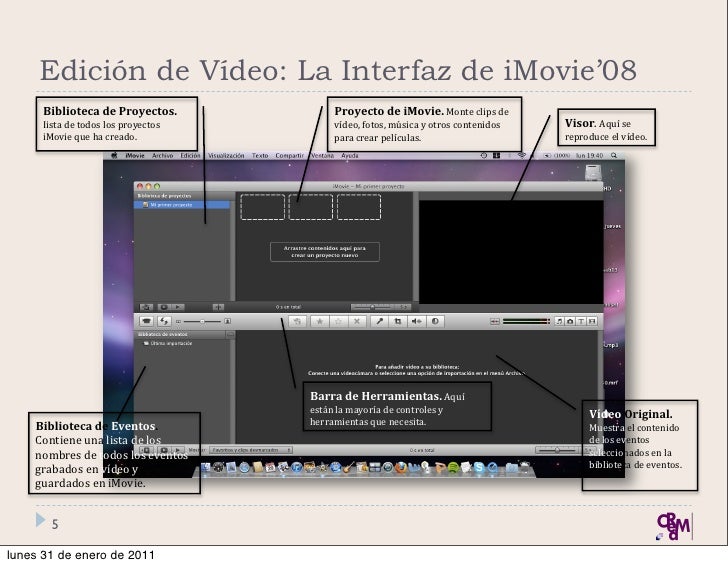
Task: Open Firefox in the Dock
Action: click(x=401, y=468)
